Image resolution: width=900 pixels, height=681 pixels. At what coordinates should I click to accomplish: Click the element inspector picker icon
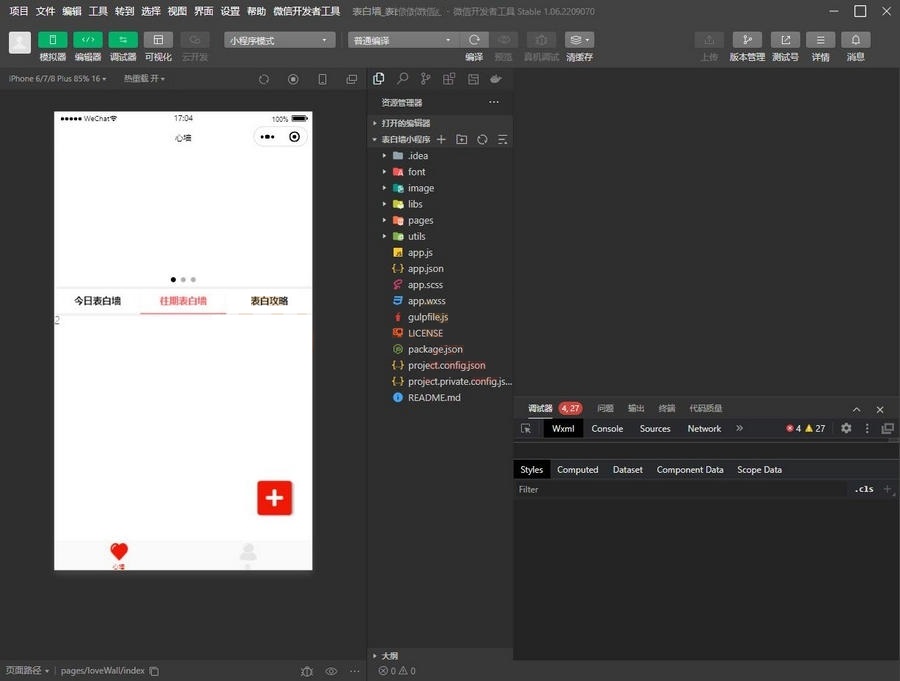click(x=526, y=428)
